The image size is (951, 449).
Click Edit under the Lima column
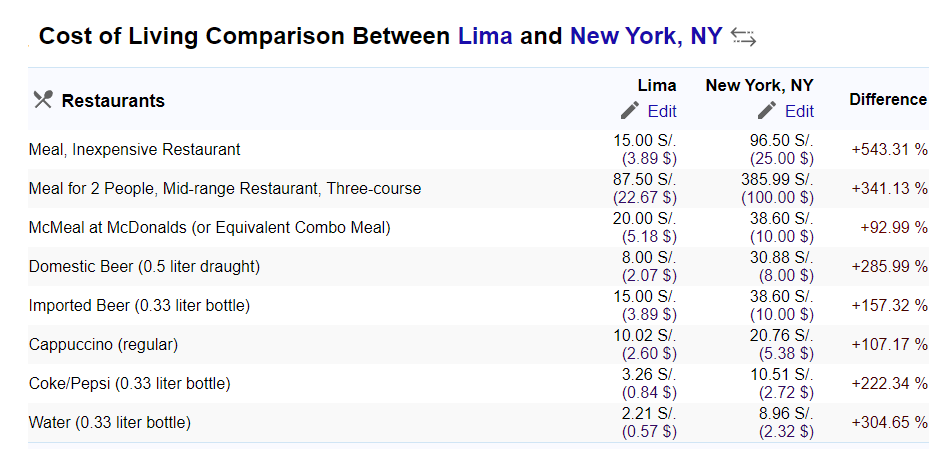(662, 111)
